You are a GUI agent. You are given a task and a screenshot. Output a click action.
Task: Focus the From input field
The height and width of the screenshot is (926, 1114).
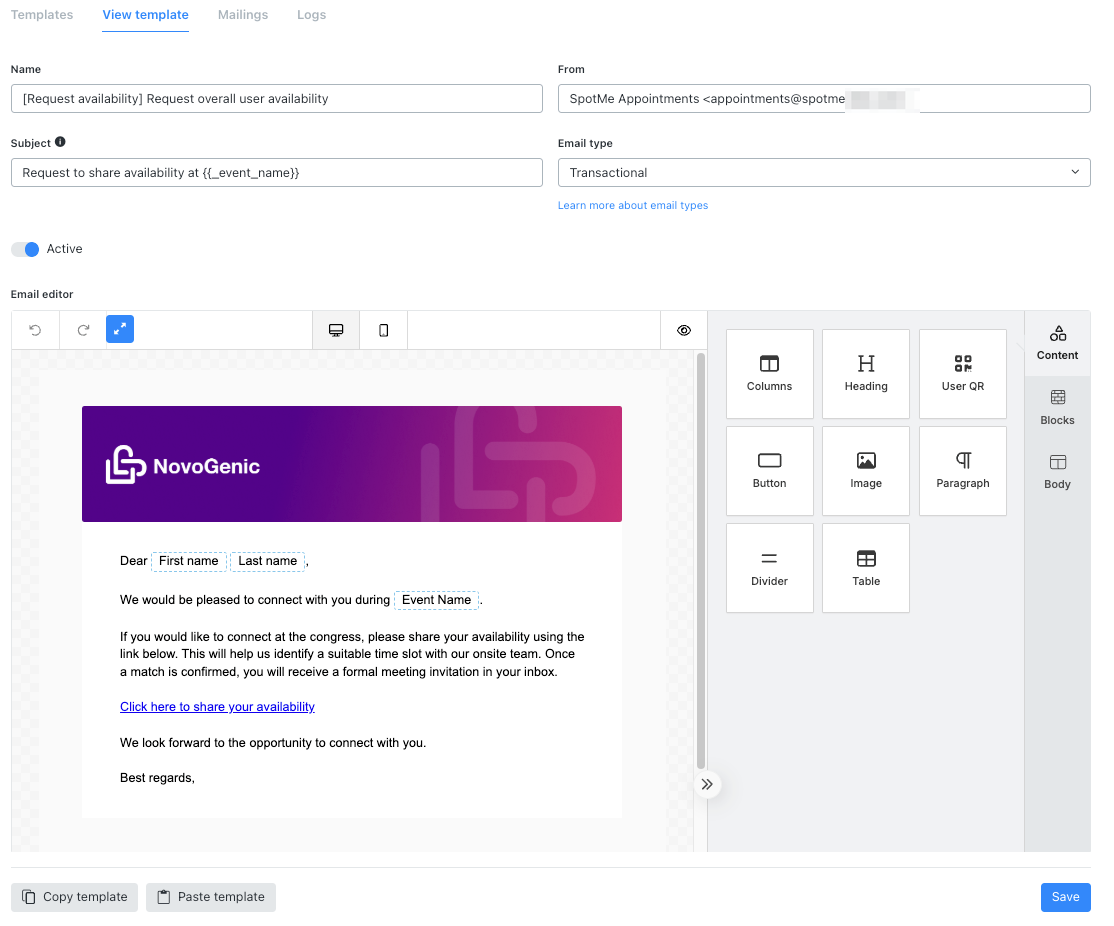click(824, 99)
